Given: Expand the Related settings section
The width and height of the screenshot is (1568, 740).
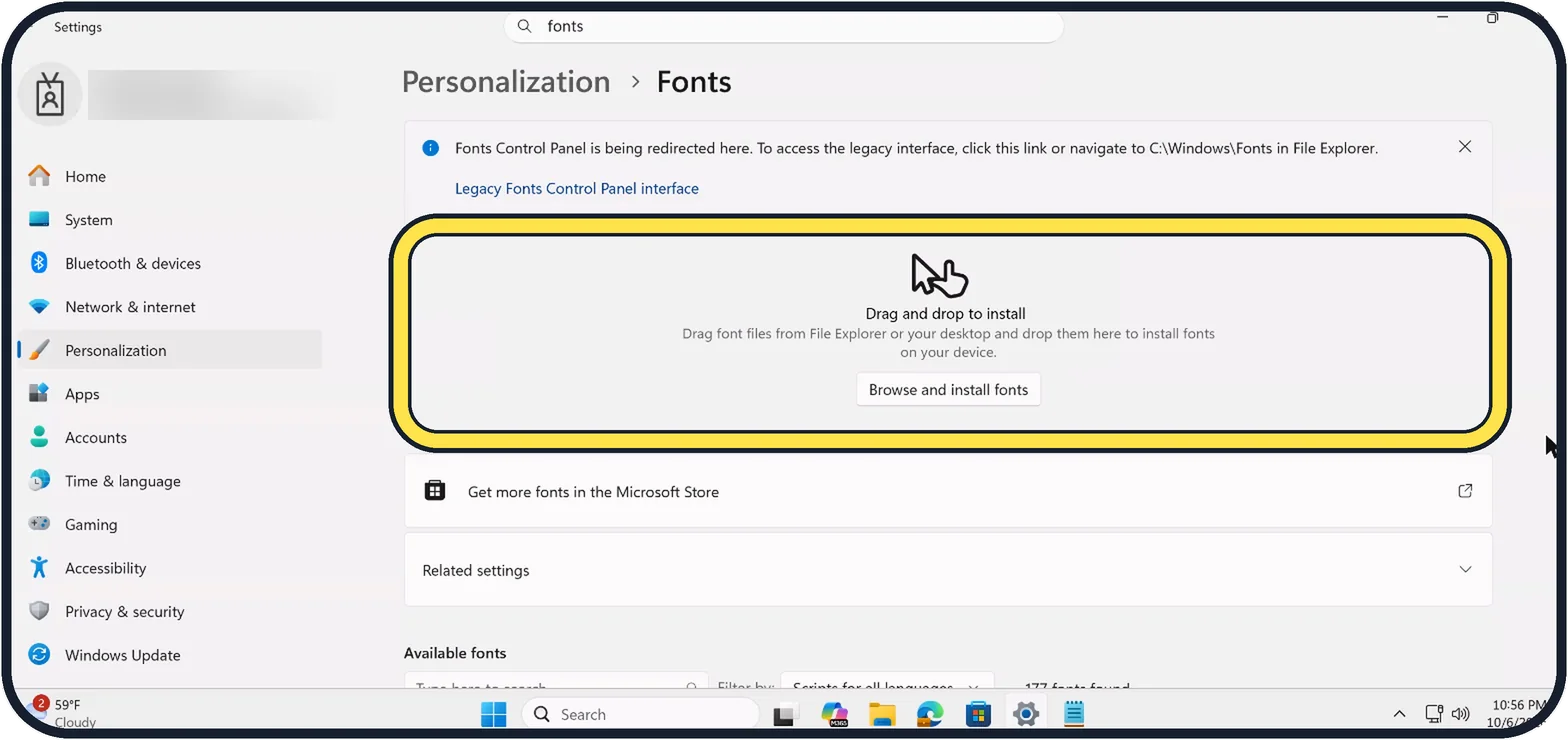Looking at the screenshot, I should pos(948,570).
